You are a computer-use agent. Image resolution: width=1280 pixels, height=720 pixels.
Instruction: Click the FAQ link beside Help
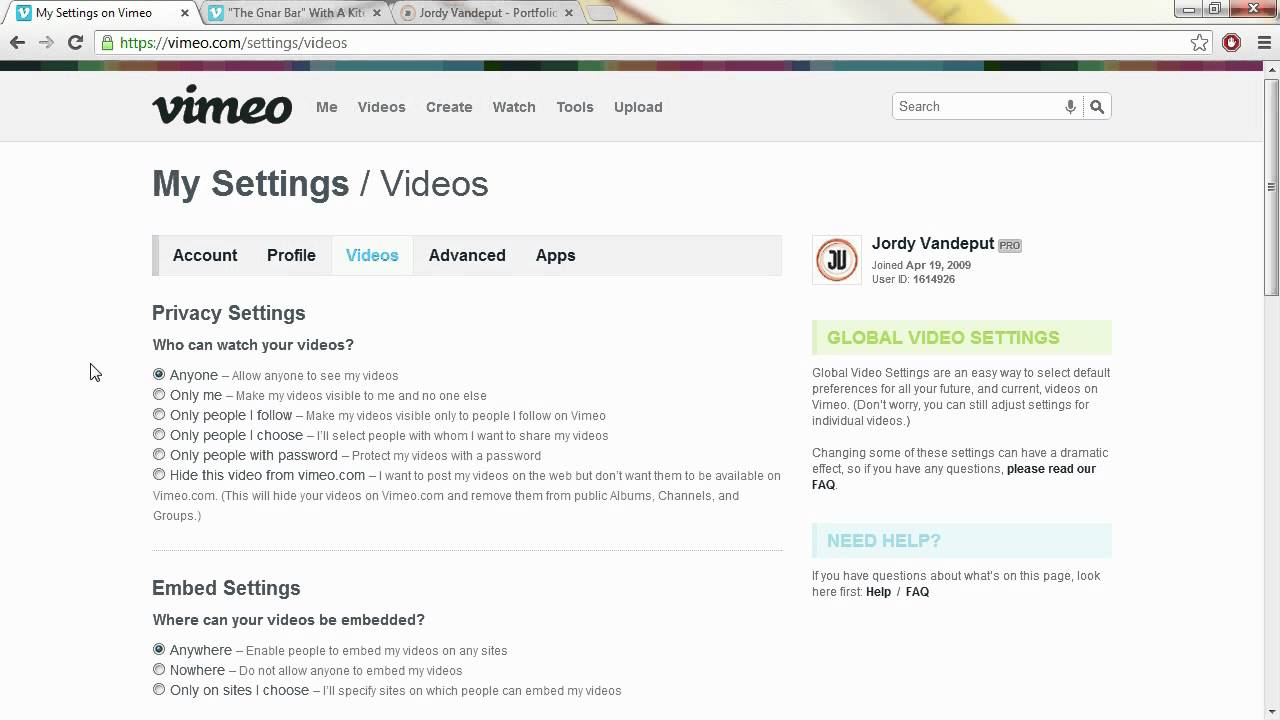[x=917, y=592]
